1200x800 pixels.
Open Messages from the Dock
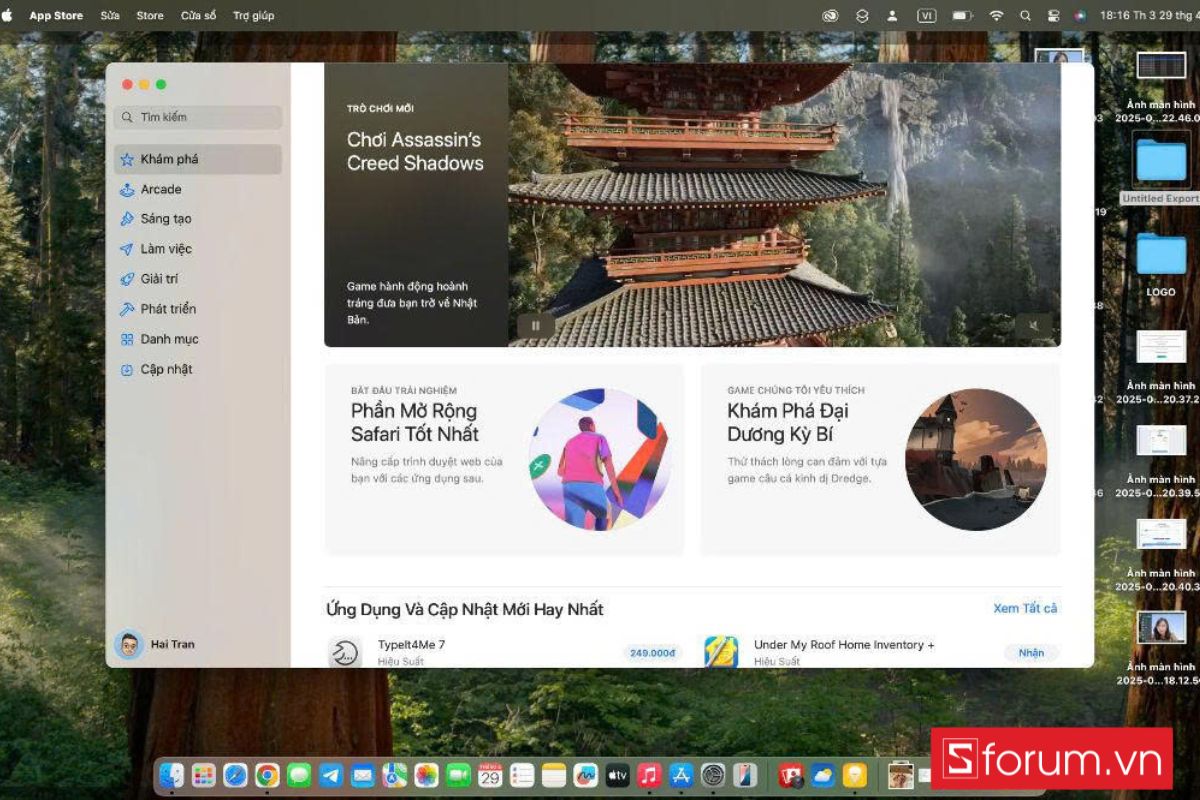[299, 775]
